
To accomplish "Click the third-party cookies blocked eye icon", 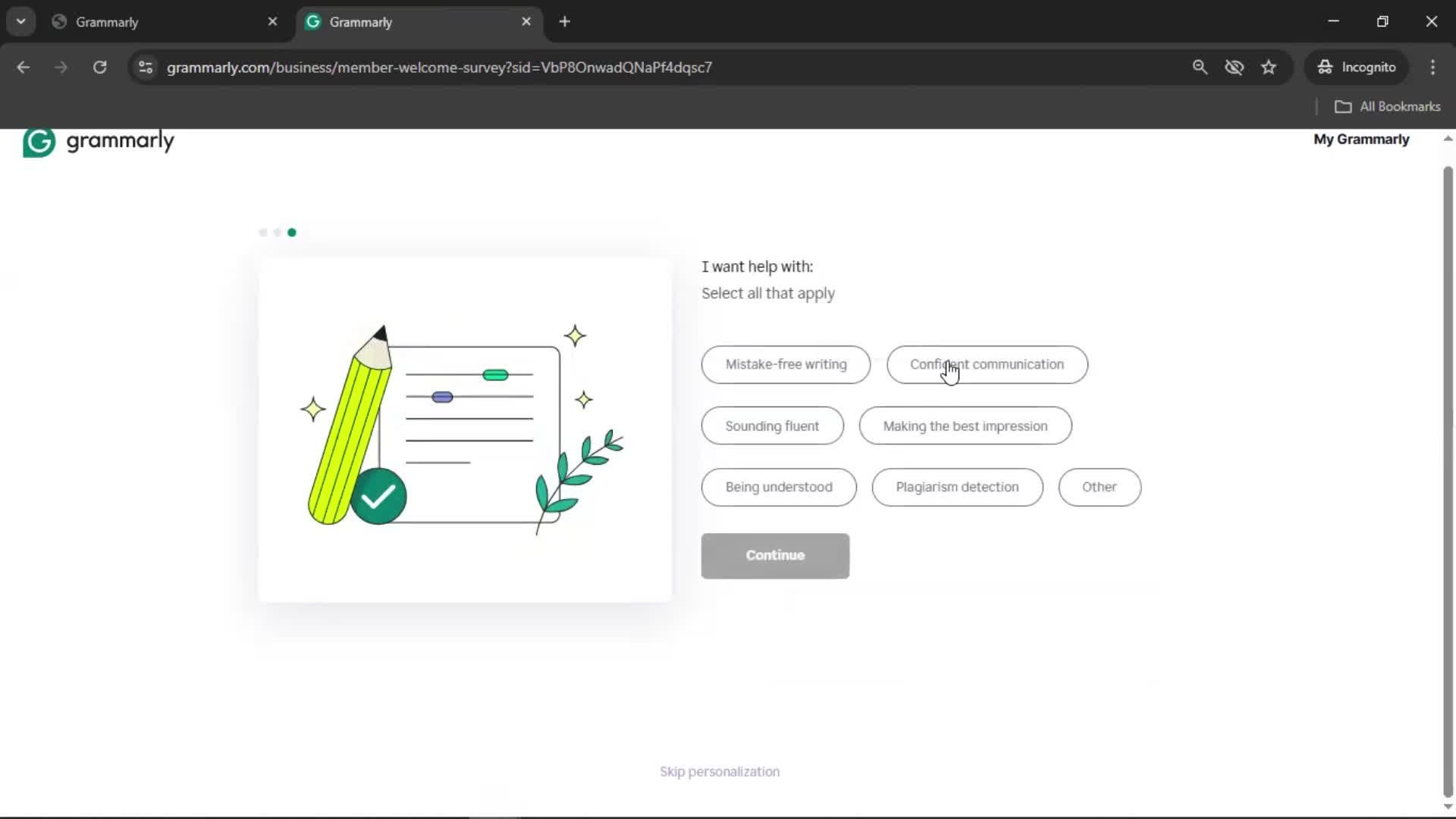I will point(1234,67).
